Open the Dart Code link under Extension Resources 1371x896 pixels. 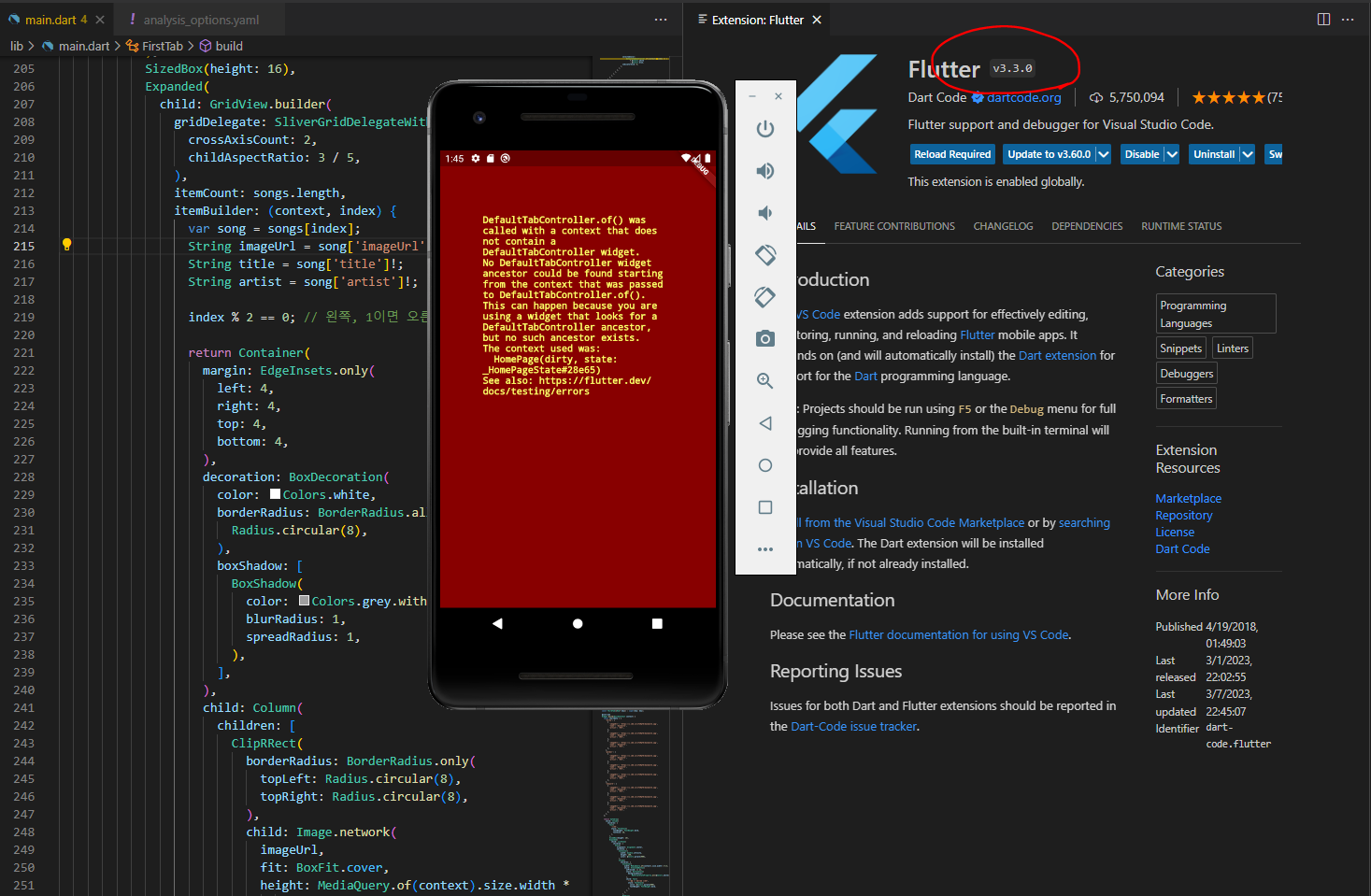pos(1182,549)
